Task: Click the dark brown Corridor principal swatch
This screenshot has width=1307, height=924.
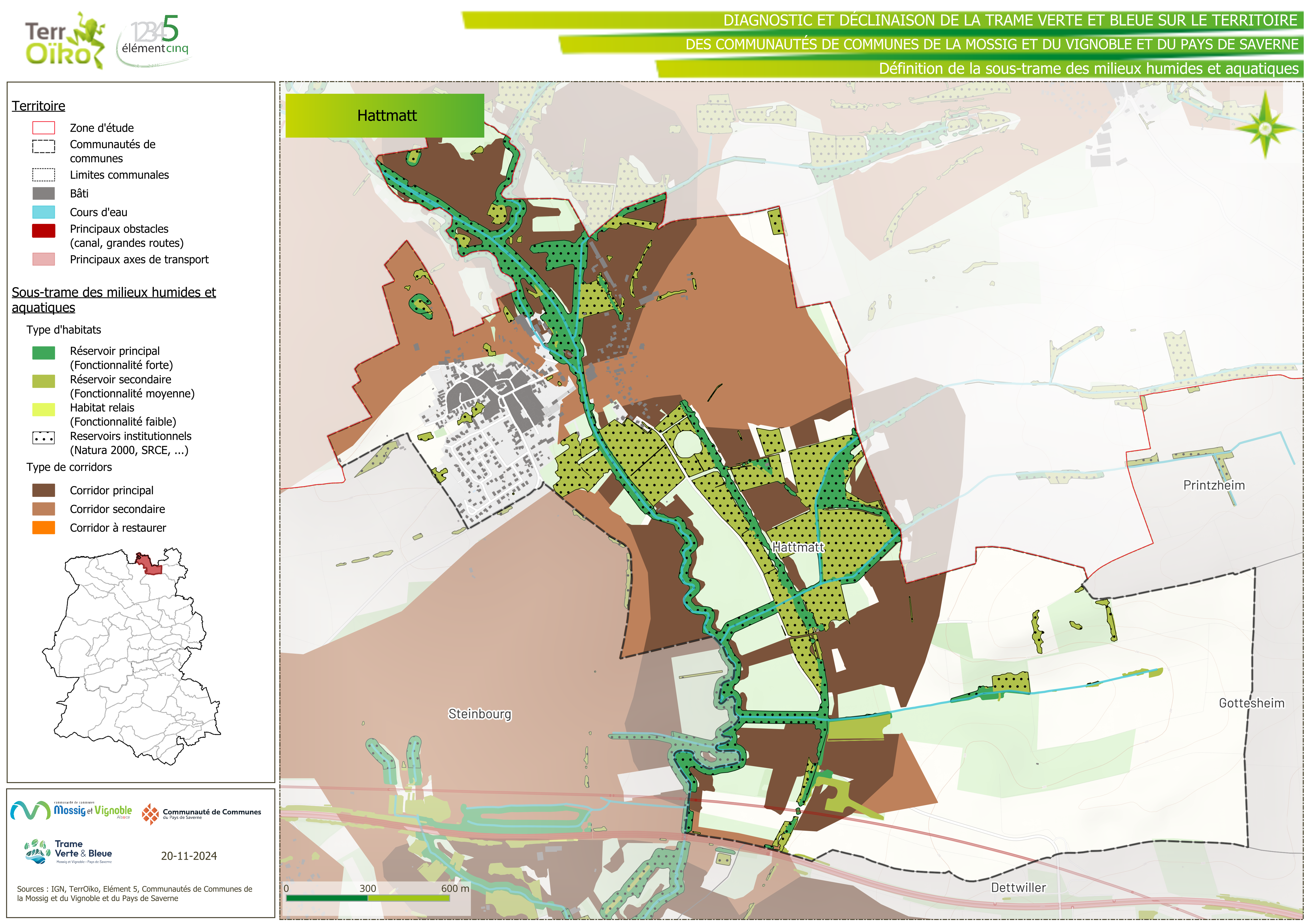Action: 44,490
